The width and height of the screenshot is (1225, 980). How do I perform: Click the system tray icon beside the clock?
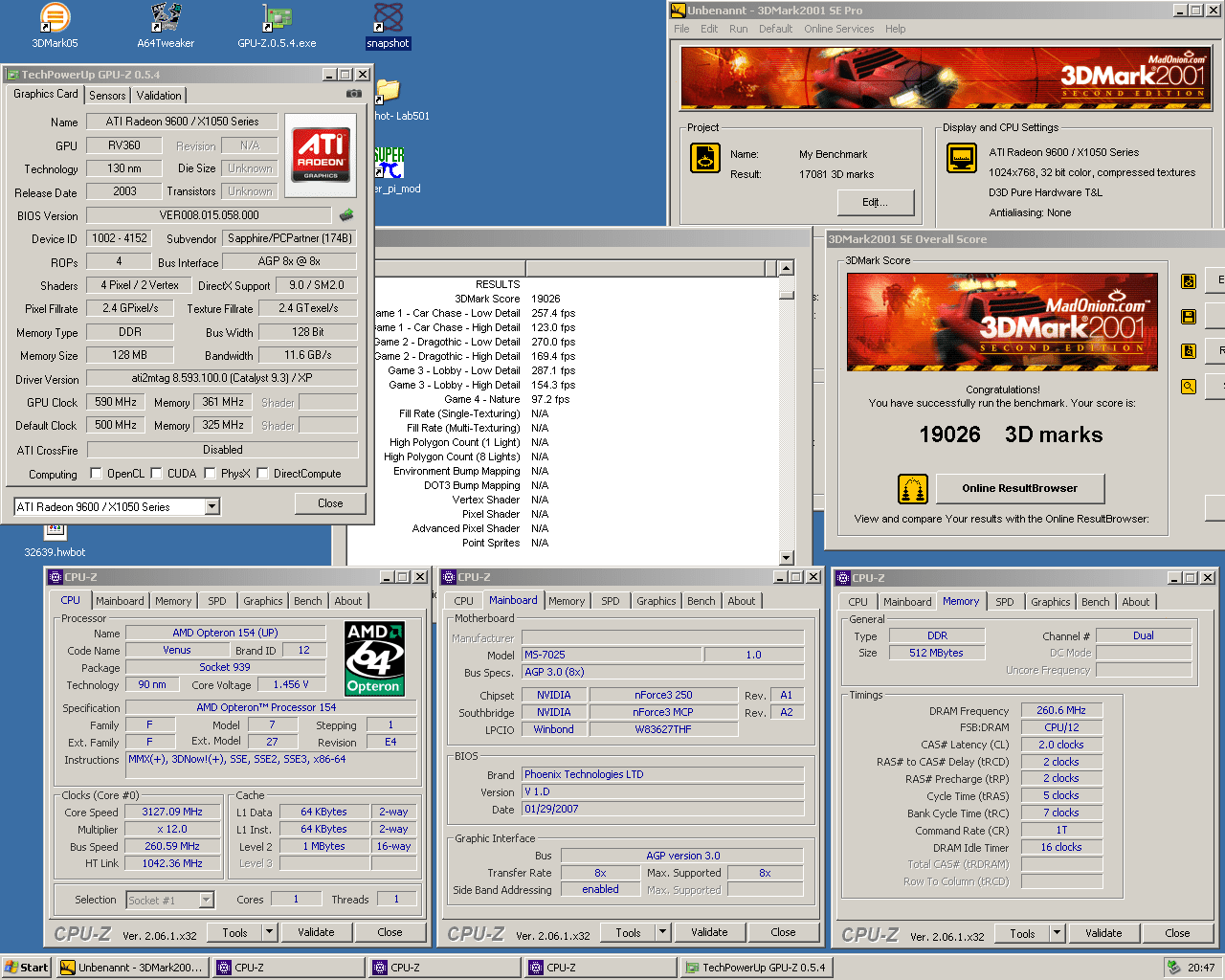point(1174,968)
